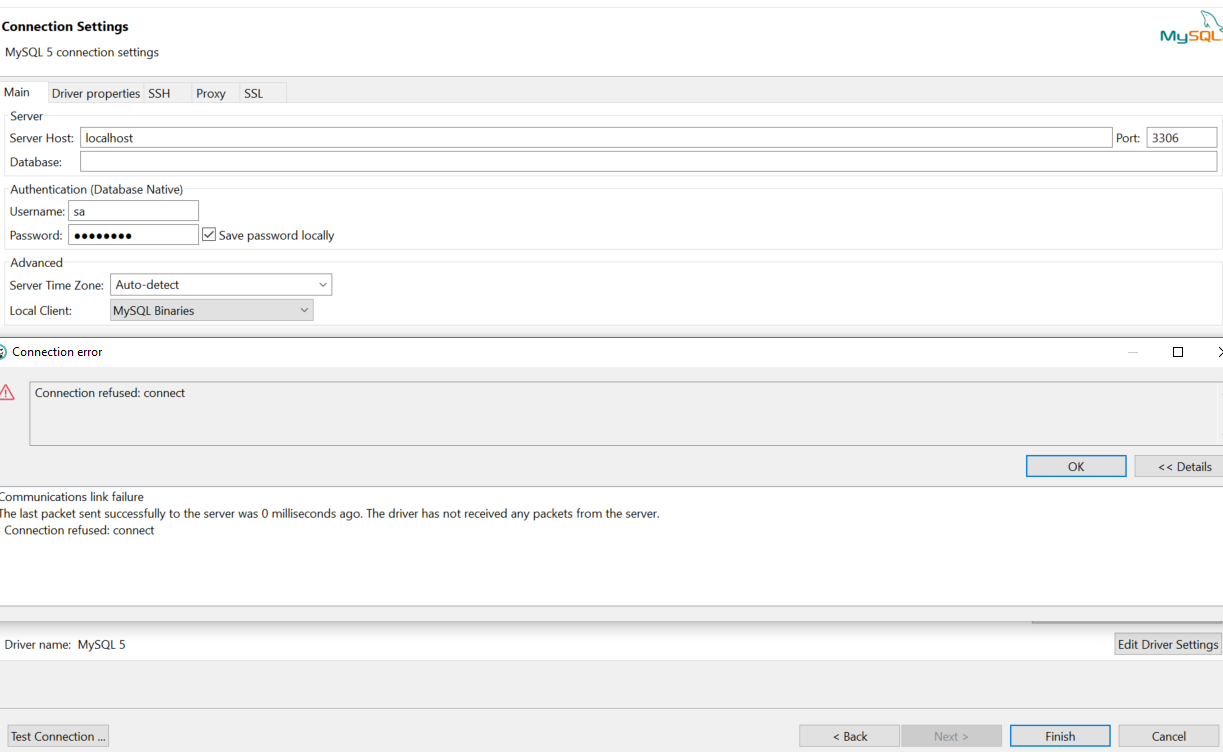Screen dimensions: 1223x752
Task: Click the 'The last packet sent successfully' line
Action: tap(329, 514)
